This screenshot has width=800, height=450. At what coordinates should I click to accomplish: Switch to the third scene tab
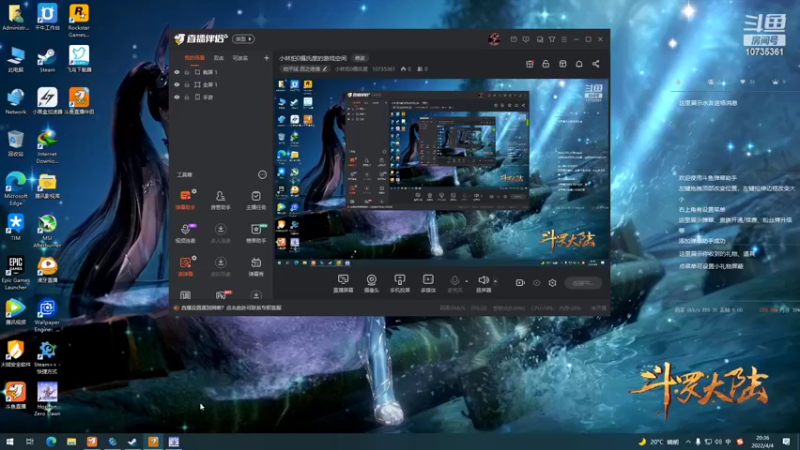[x=240, y=58]
